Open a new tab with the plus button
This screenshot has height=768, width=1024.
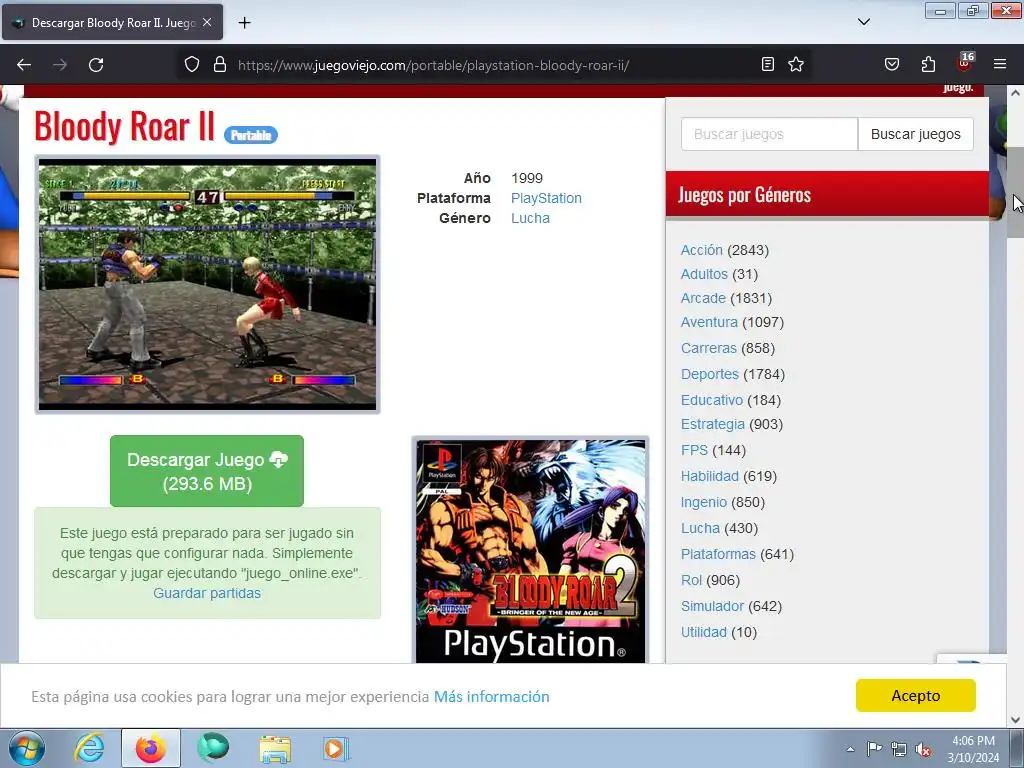coord(244,23)
